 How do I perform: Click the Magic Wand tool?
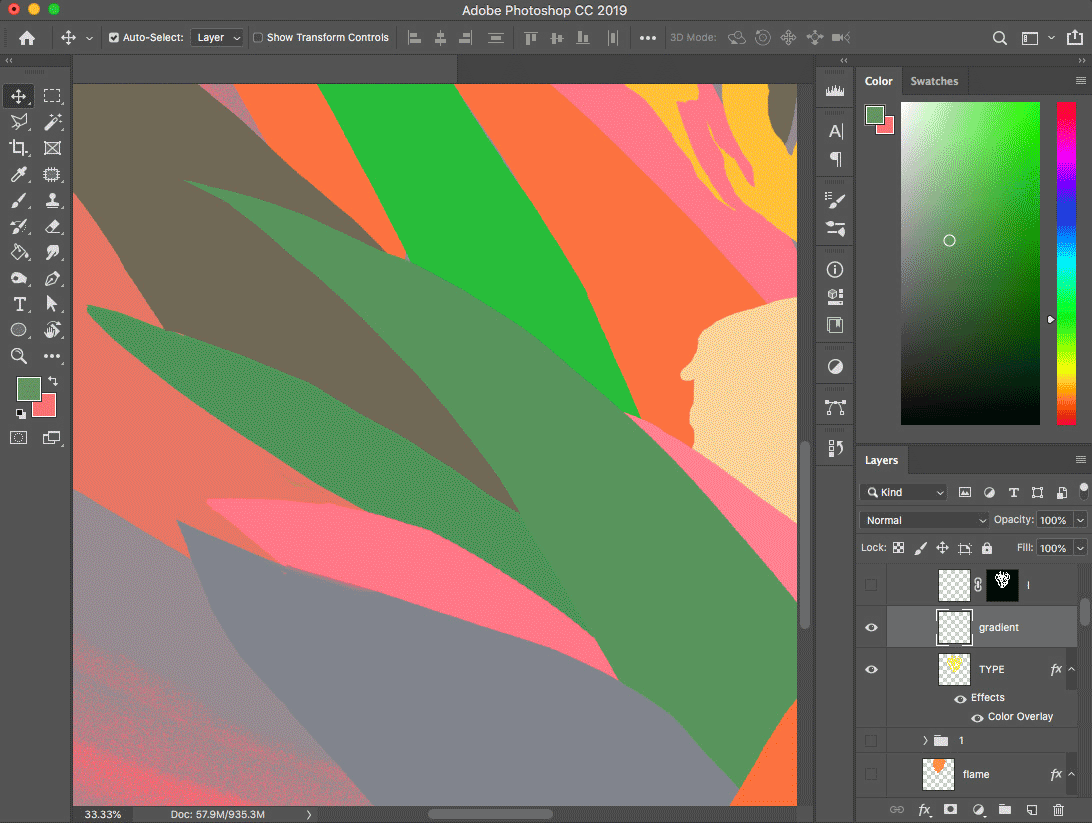point(53,122)
